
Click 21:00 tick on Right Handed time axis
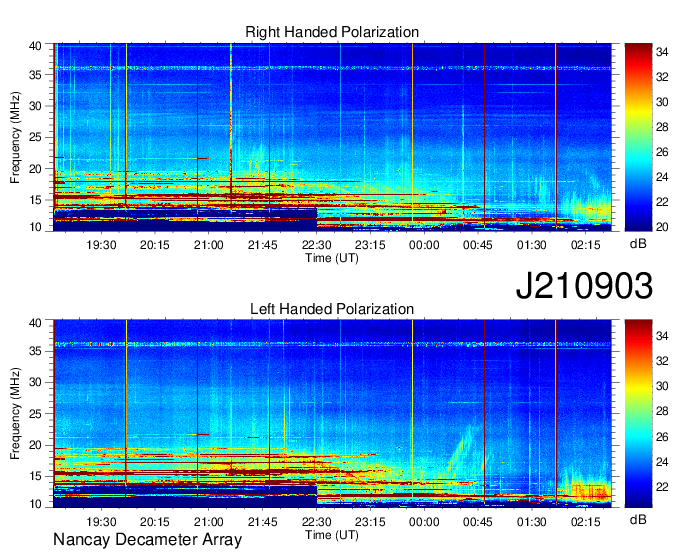209,245
